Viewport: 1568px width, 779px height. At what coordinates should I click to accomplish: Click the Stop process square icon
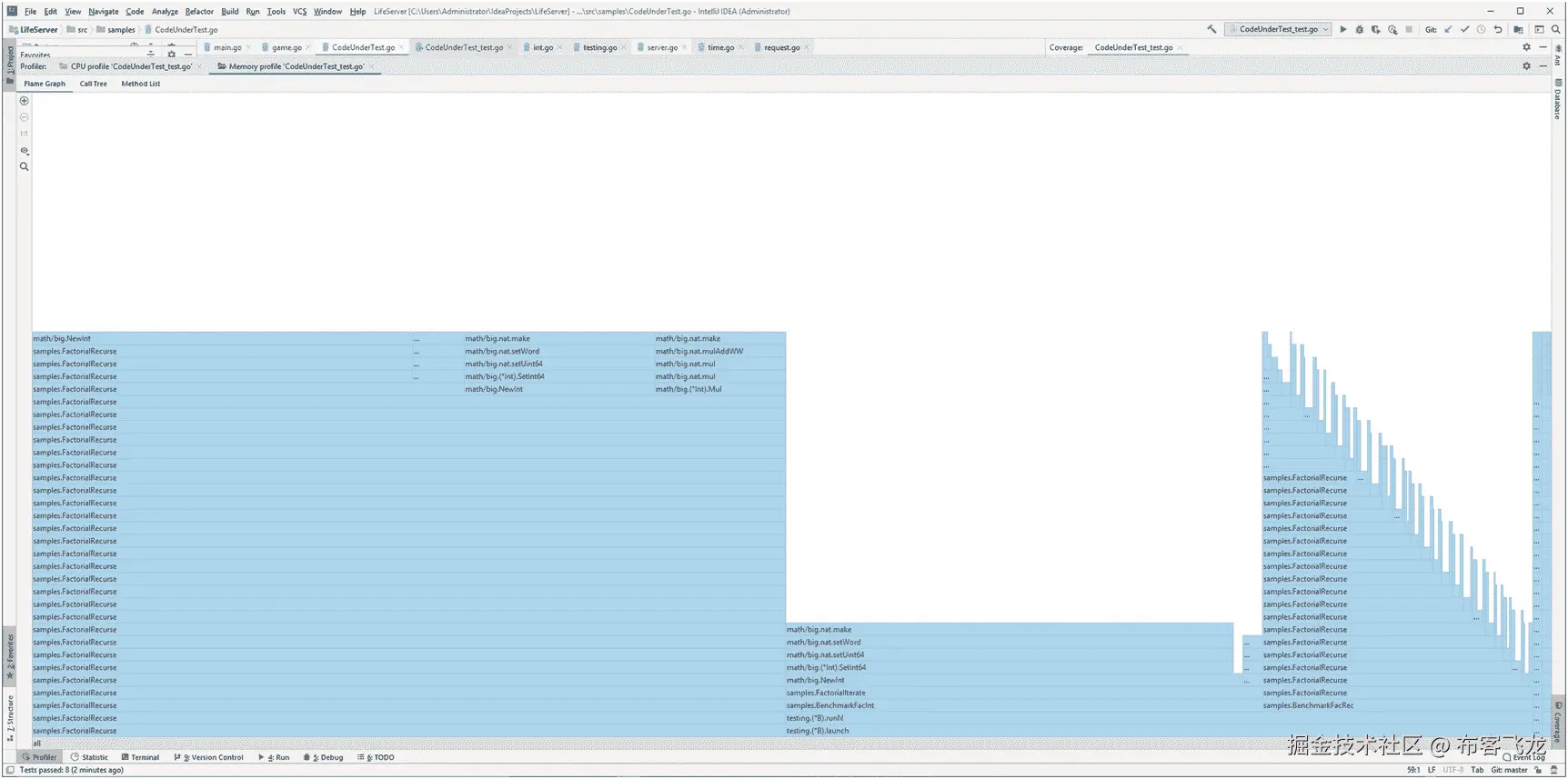[x=1409, y=29]
